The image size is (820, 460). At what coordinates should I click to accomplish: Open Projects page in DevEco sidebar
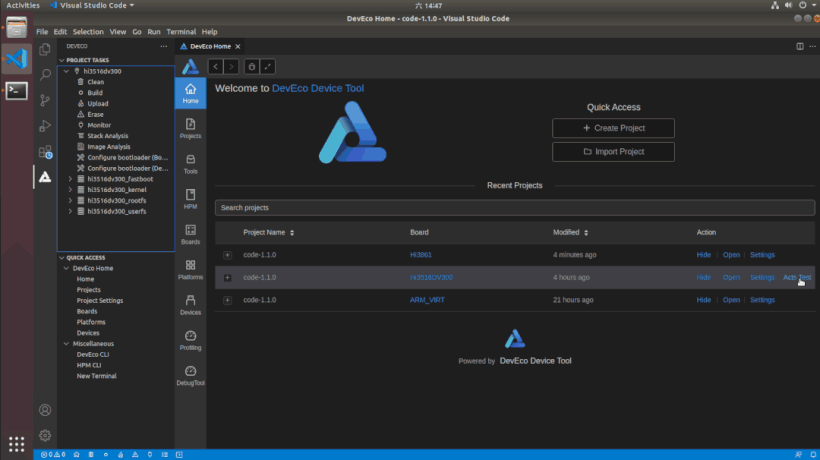tap(190, 129)
